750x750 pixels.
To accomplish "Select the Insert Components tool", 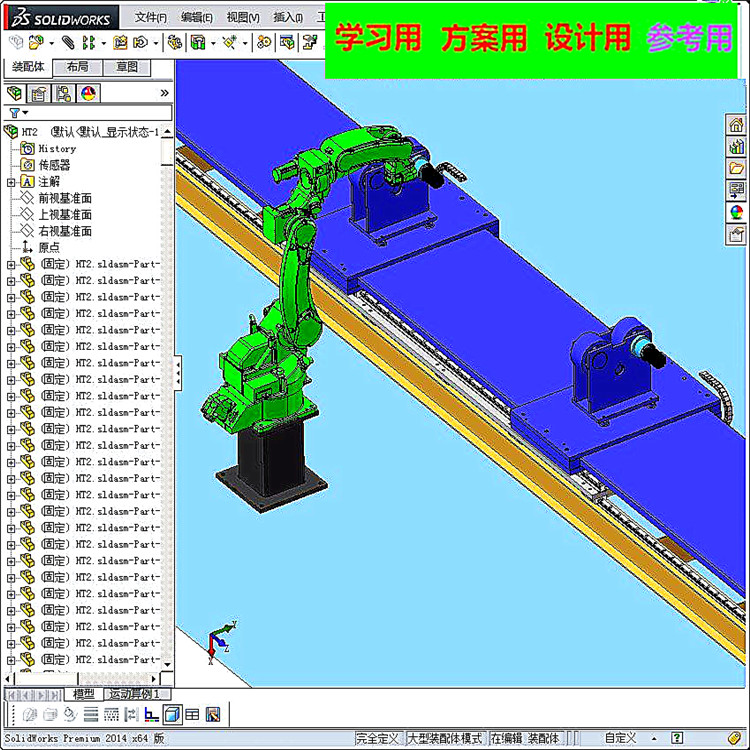I will 36,43.
